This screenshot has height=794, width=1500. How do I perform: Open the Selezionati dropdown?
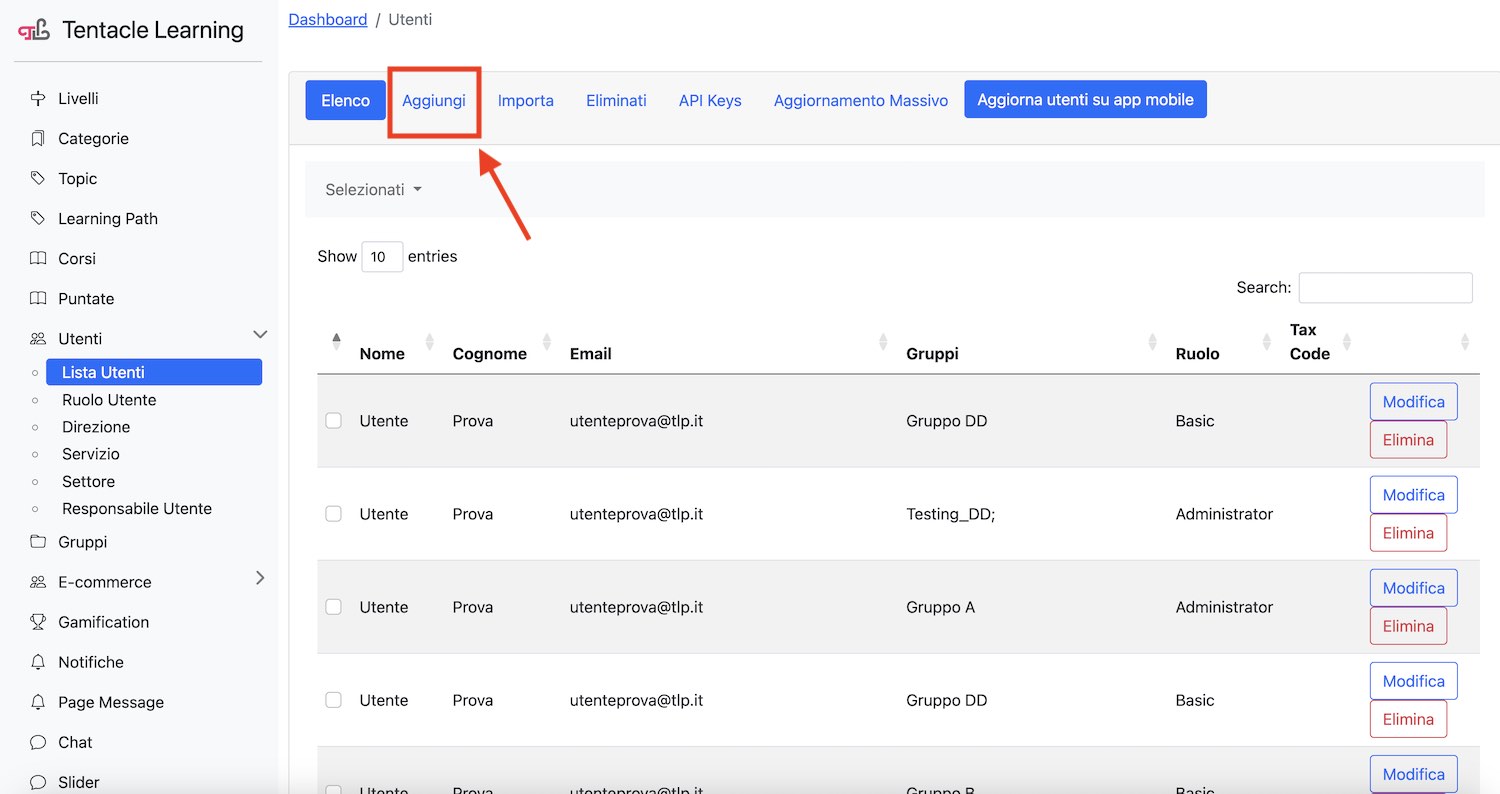373,190
